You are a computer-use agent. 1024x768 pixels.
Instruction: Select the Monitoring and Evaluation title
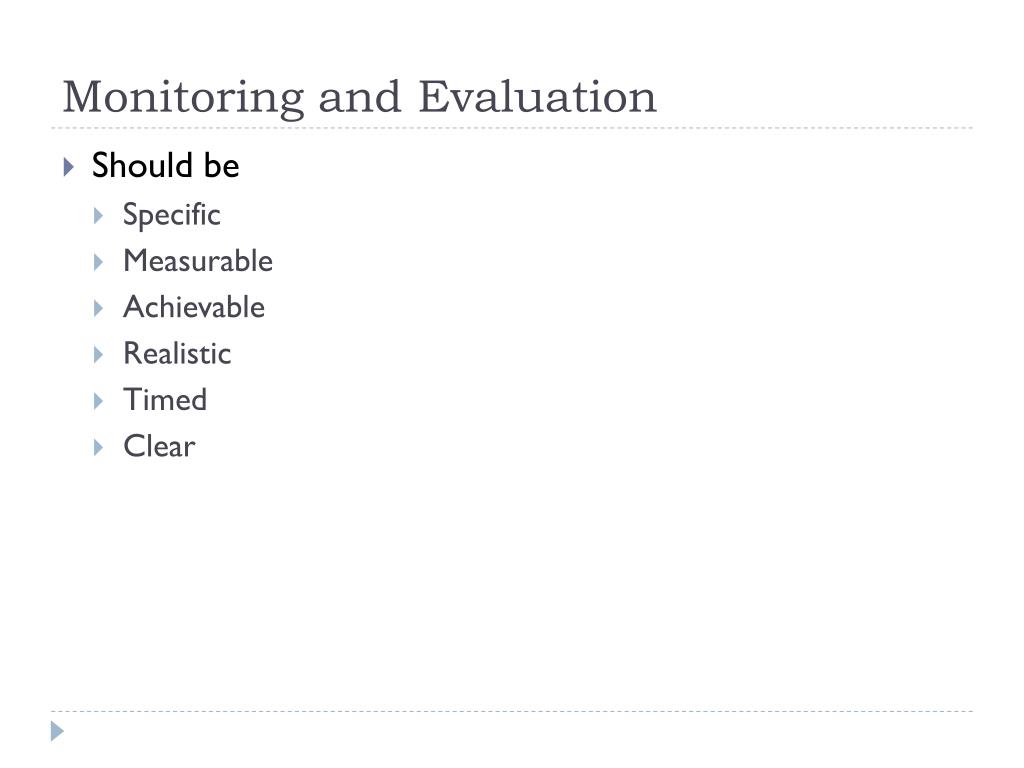tap(359, 97)
